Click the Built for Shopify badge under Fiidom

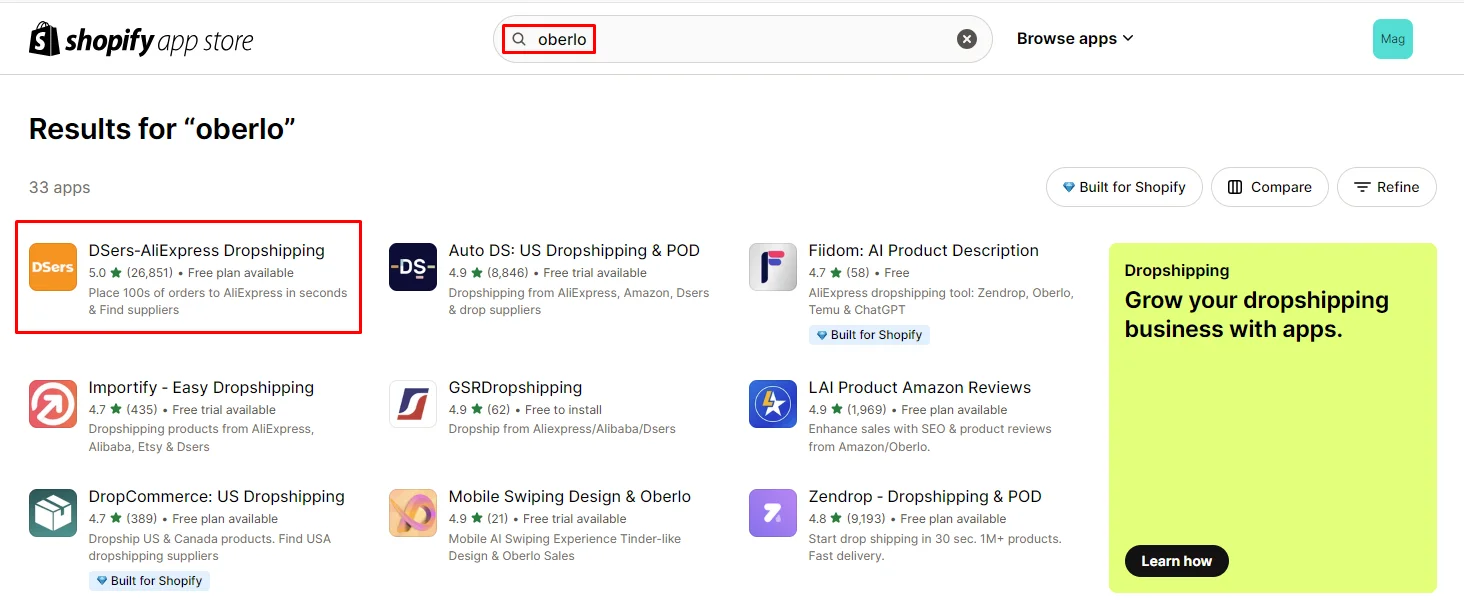(x=869, y=334)
